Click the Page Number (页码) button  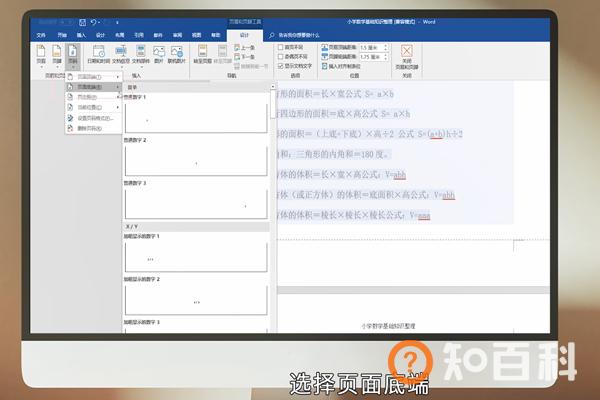click(x=72, y=55)
